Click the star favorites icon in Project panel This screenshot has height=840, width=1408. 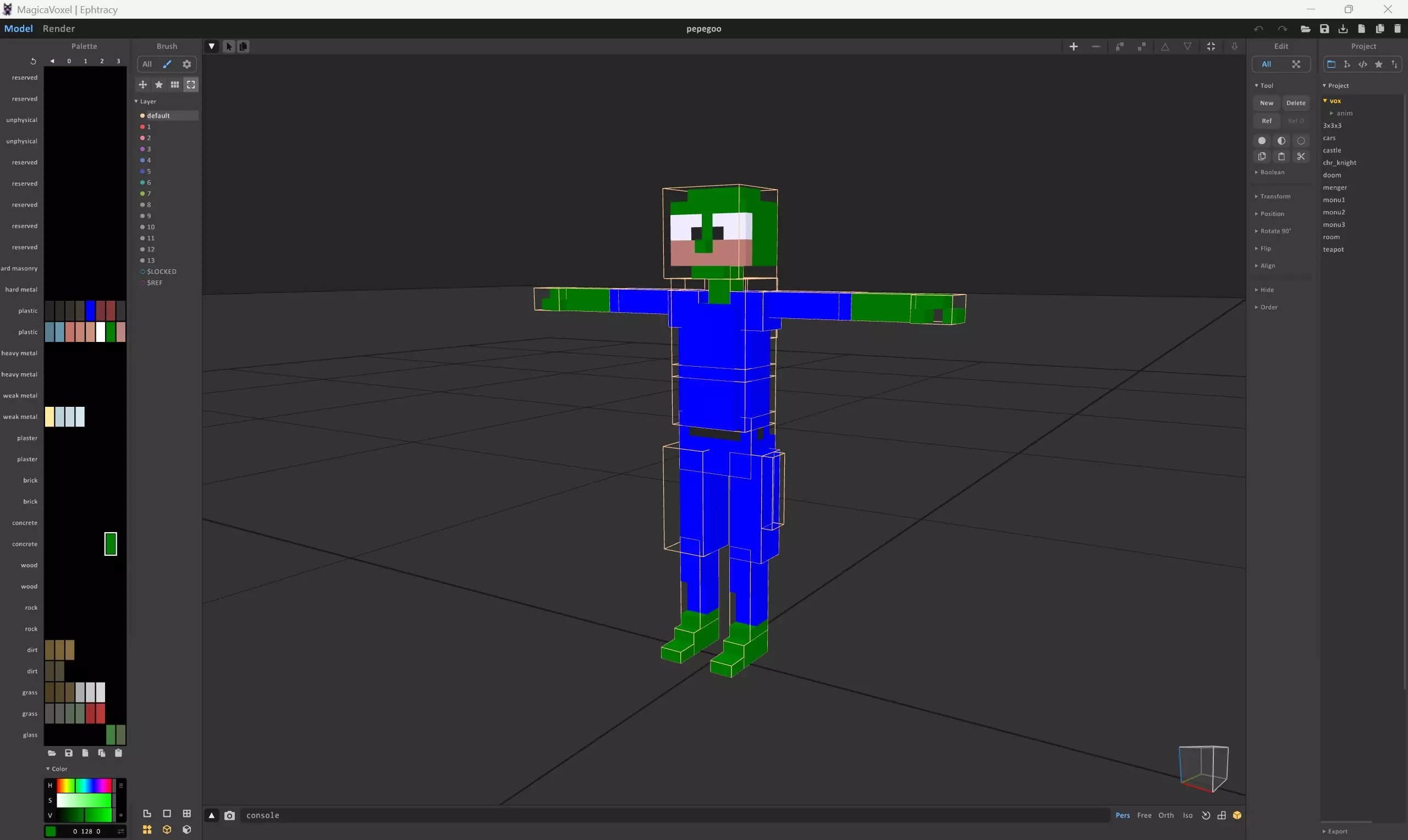tap(1378, 64)
